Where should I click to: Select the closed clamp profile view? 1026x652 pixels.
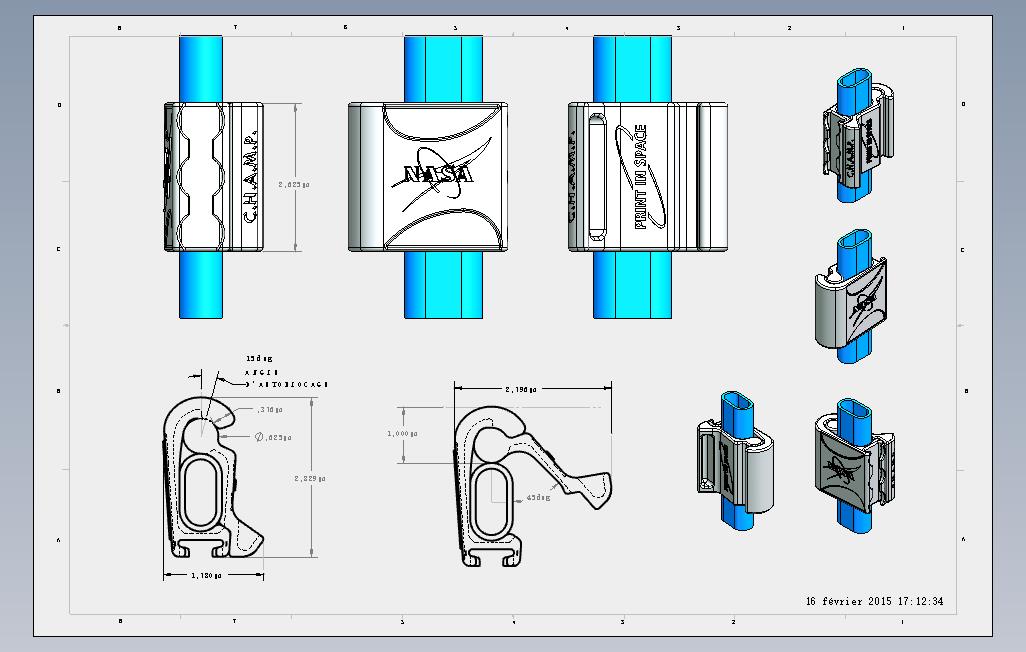[213, 477]
